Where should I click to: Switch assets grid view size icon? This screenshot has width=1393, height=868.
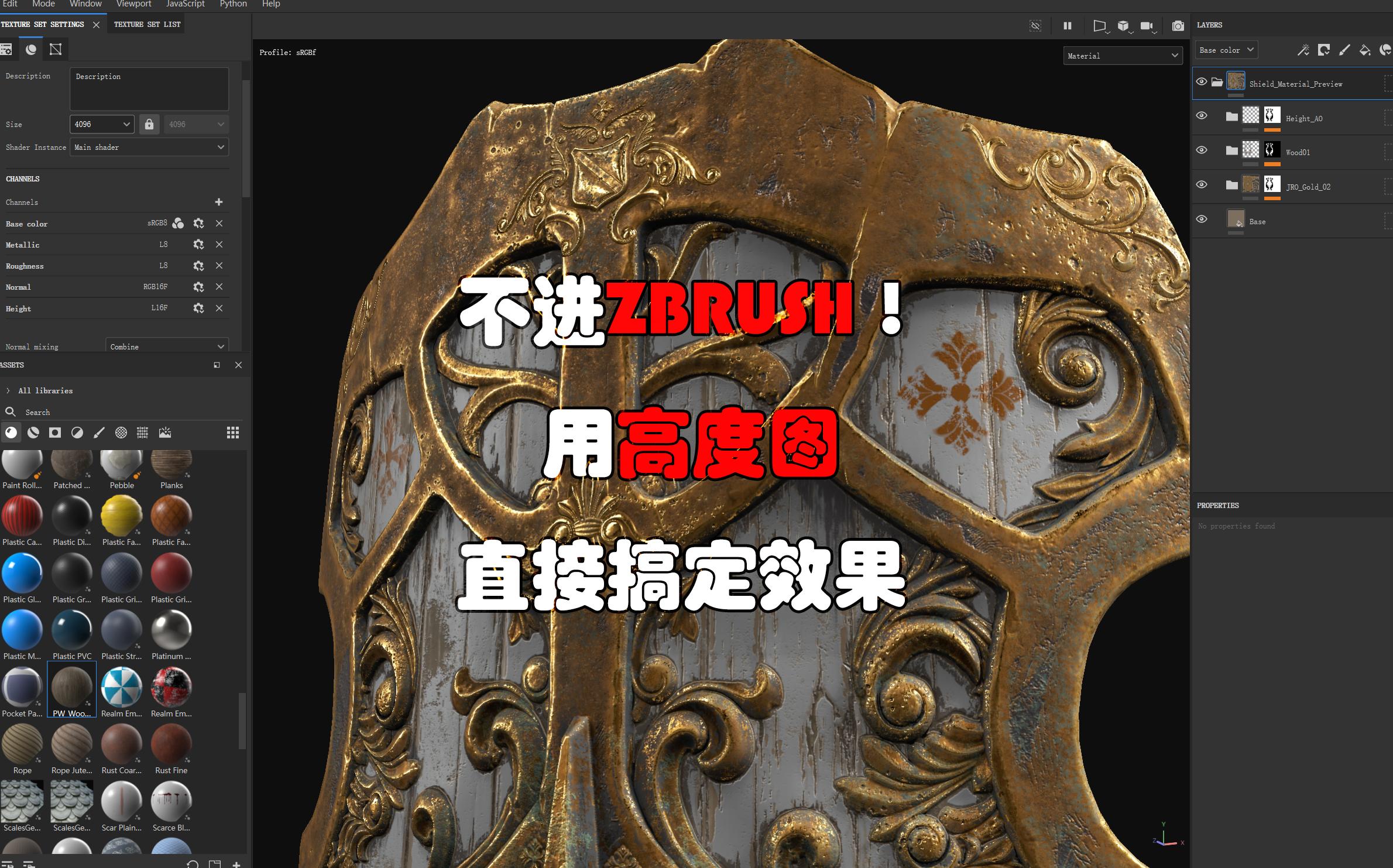(233, 433)
